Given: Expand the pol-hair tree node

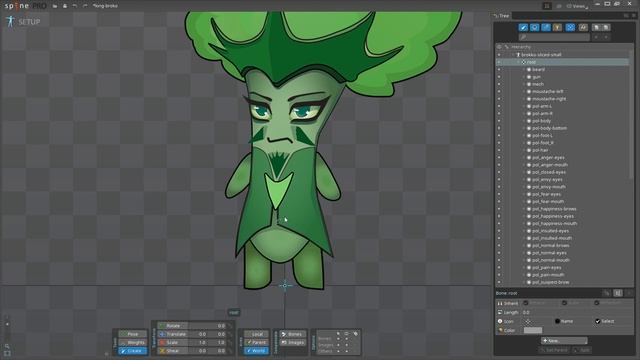Looking at the screenshot, I should [524, 150].
